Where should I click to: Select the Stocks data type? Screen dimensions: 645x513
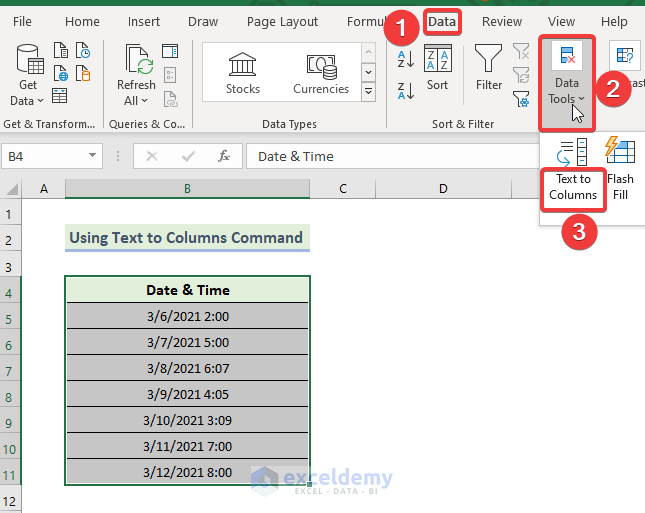point(243,73)
